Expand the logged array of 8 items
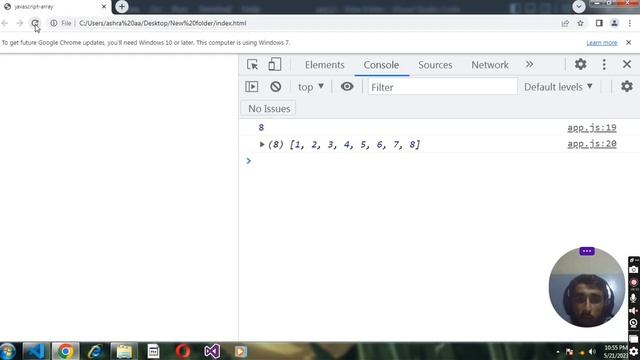This screenshot has height=360, width=640. (x=262, y=144)
